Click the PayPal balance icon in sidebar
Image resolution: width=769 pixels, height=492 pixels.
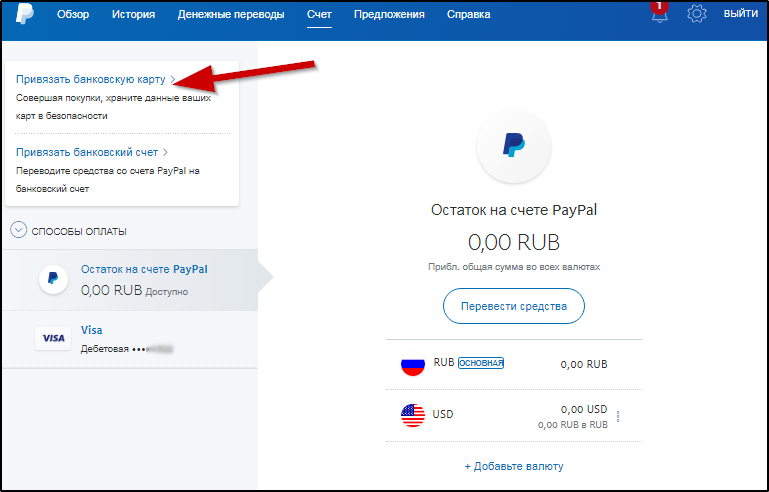[x=53, y=280]
